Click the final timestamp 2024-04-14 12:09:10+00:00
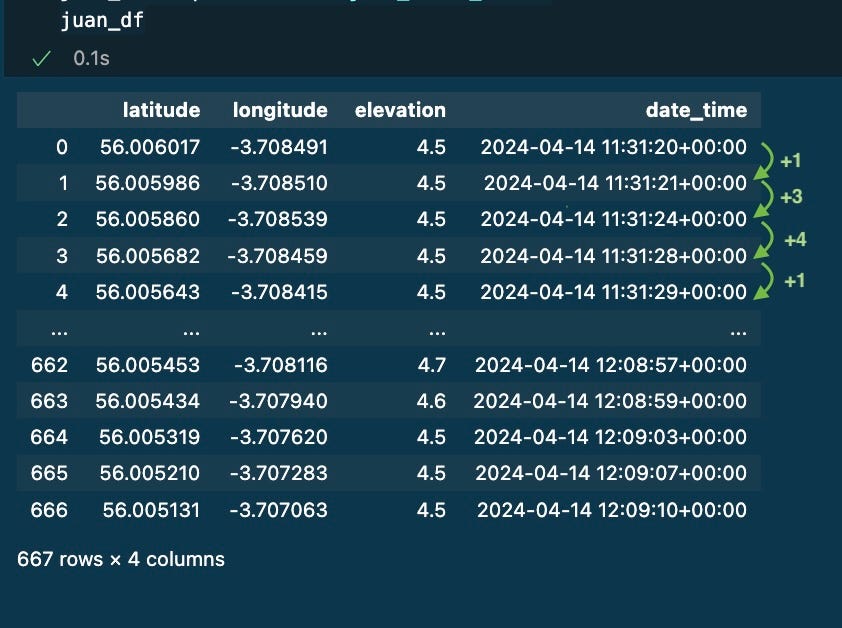The width and height of the screenshot is (842, 628). pyautogui.click(x=611, y=510)
